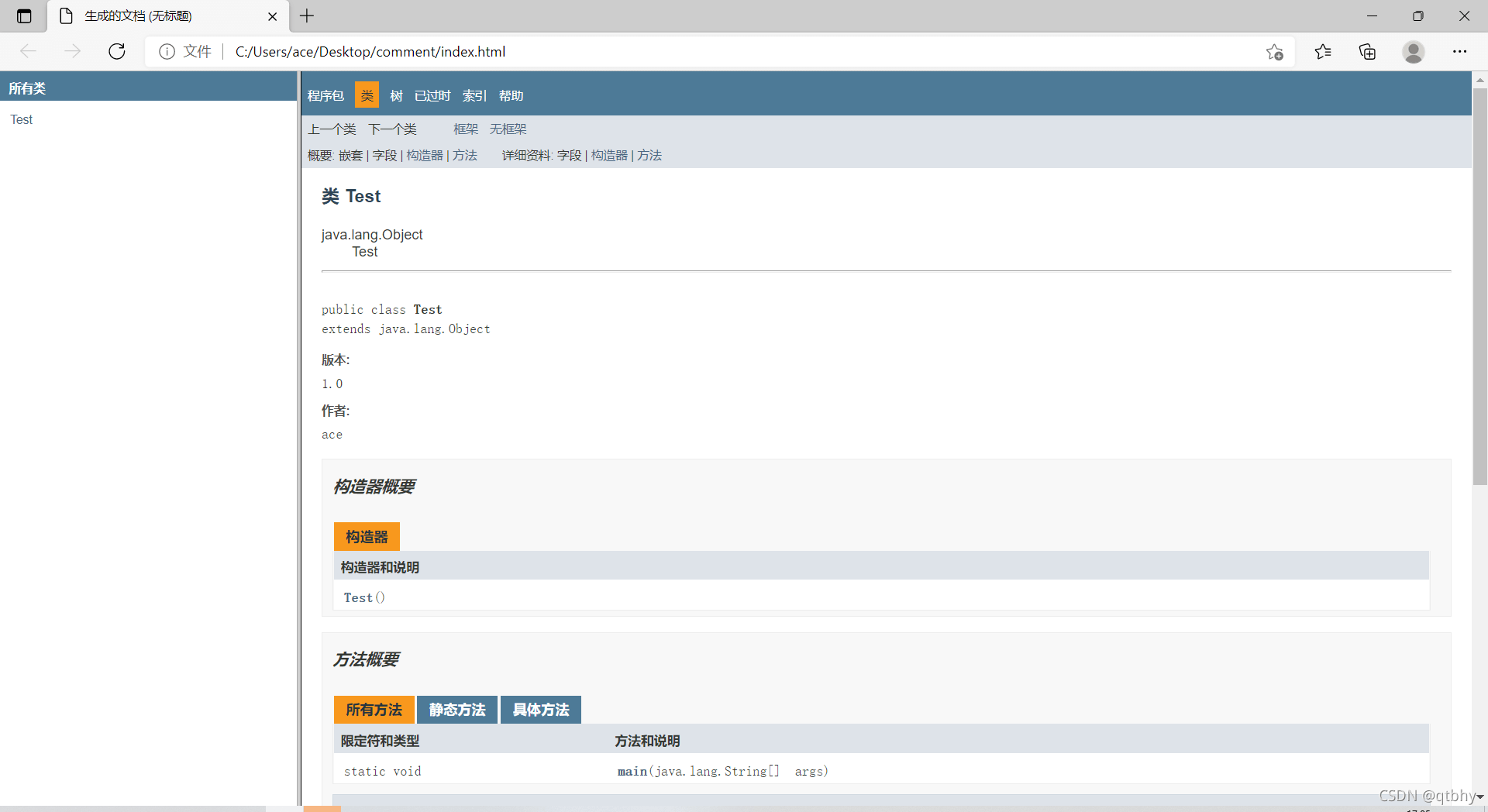The width and height of the screenshot is (1488, 812).
Task: Reload the page with refresh icon
Action: click(x=117, y=51)
